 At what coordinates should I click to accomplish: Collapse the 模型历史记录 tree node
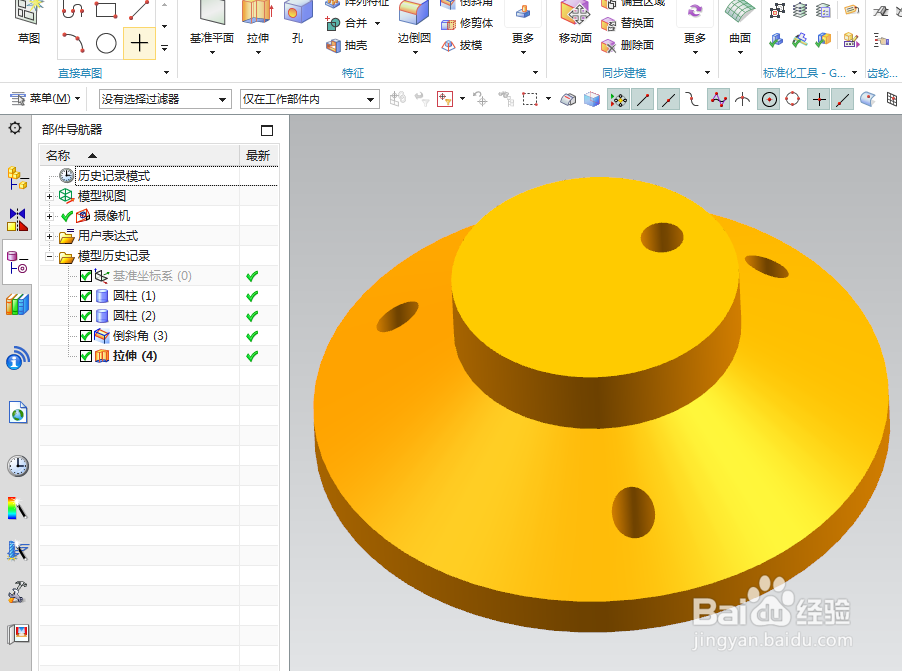tap(49, 256)
